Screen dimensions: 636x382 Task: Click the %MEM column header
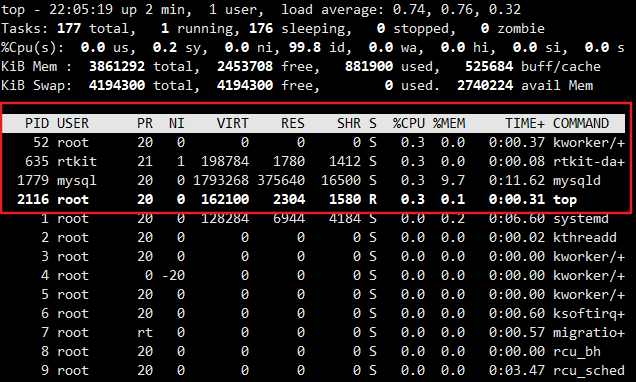click(449, 123)
